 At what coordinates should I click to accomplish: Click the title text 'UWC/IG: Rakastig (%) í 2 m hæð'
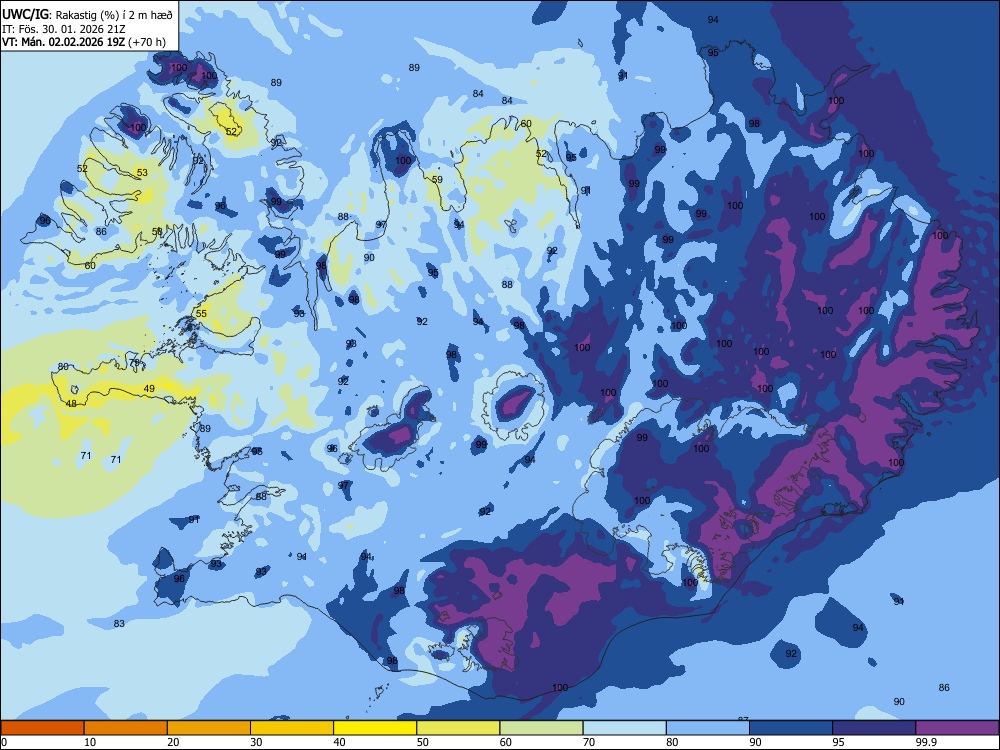tap(87, 15)
